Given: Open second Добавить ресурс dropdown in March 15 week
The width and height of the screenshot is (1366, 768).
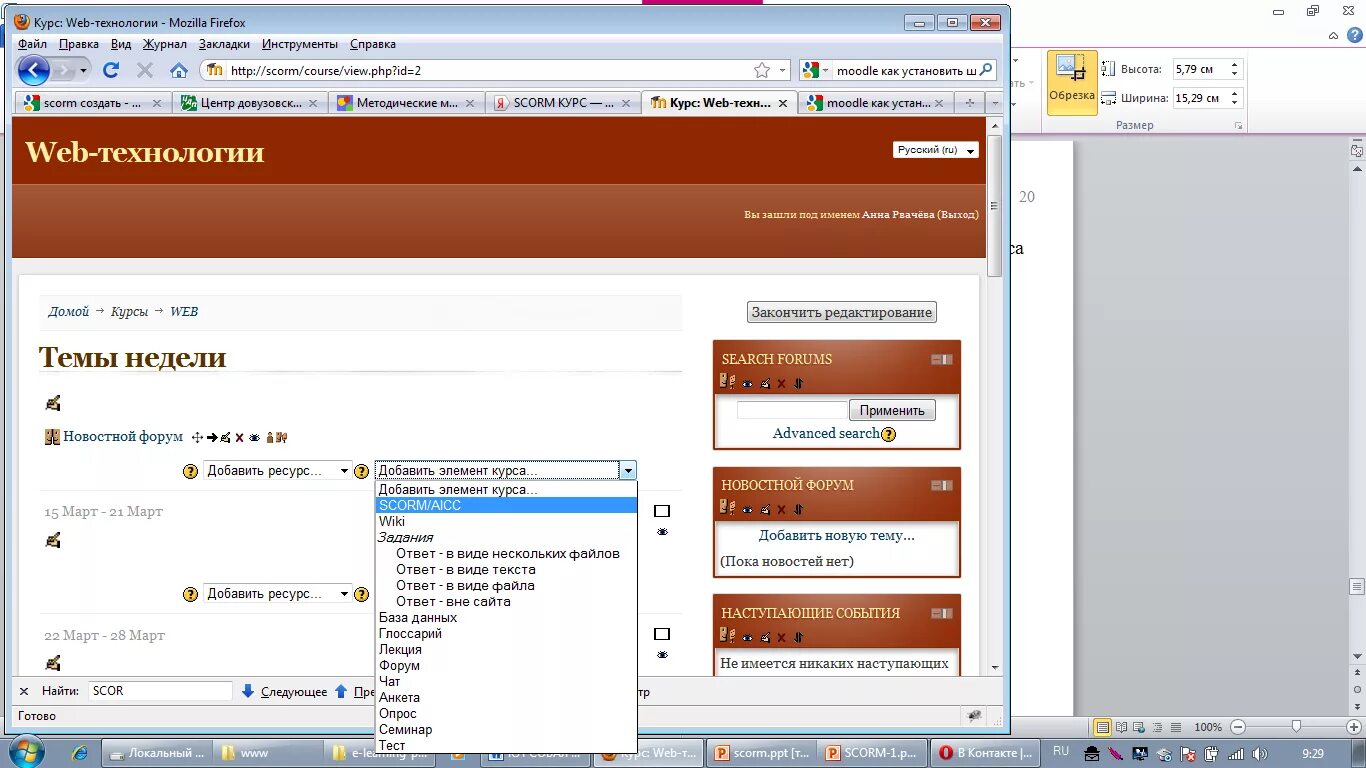Looking at the screenshot, I should [x=278, y=594].
